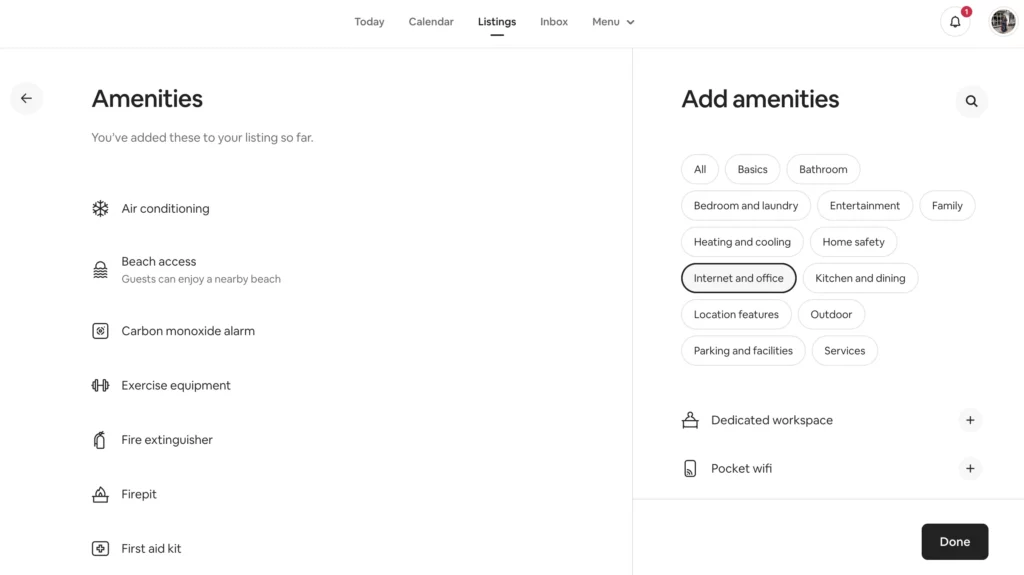Open the notifications bell

[x=955, y=22]
